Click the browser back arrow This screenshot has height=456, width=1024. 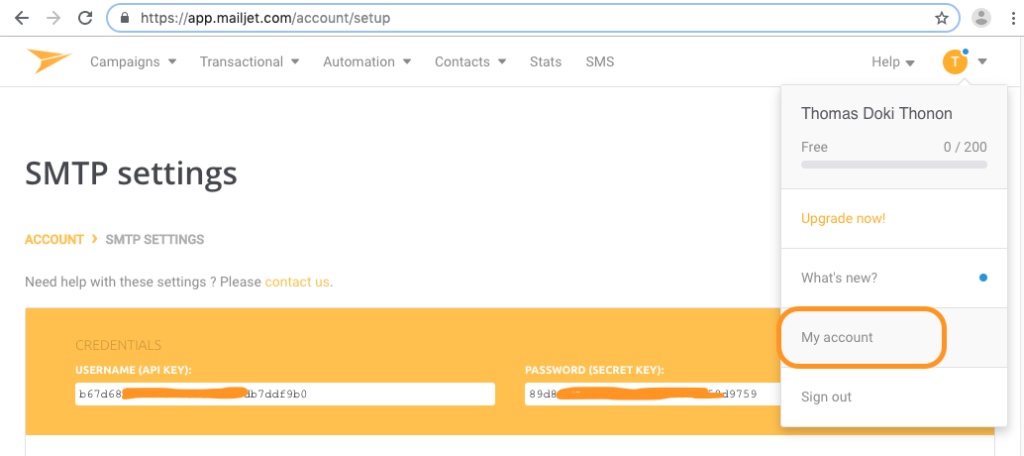point(21,18)
